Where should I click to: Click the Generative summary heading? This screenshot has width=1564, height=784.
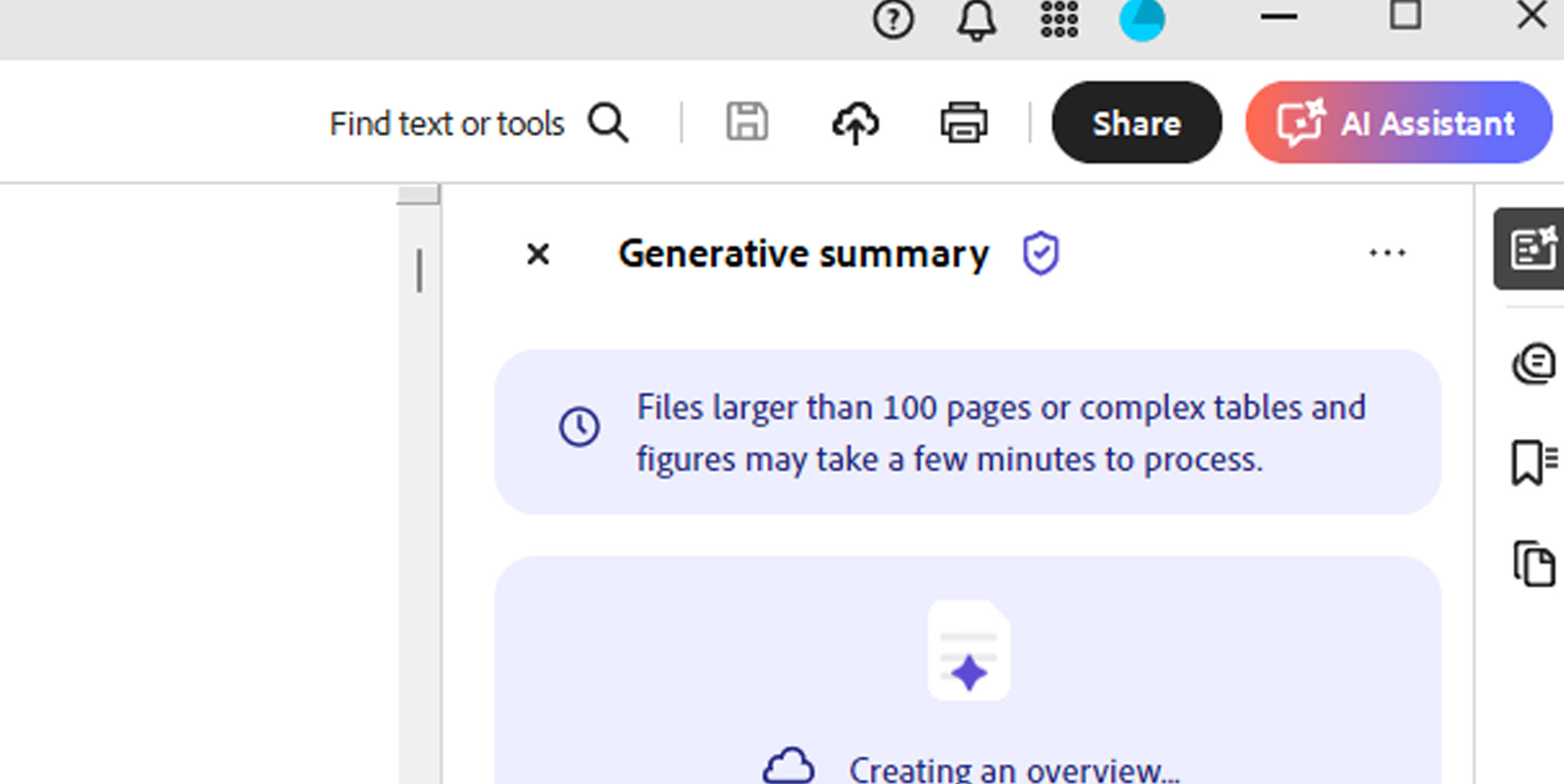pyautogui.click(x=803, y=254)
